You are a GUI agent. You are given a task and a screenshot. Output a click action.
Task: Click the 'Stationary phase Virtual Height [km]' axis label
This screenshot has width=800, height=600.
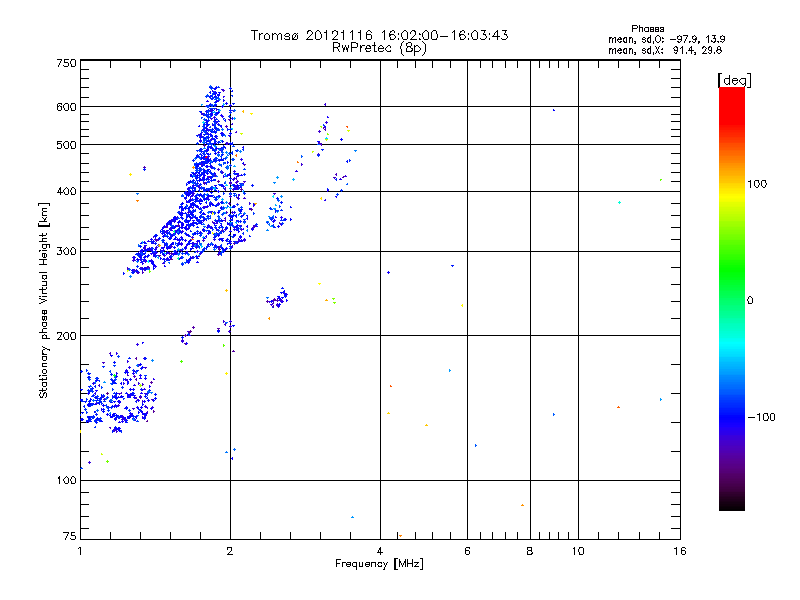(x=44, y=301)
